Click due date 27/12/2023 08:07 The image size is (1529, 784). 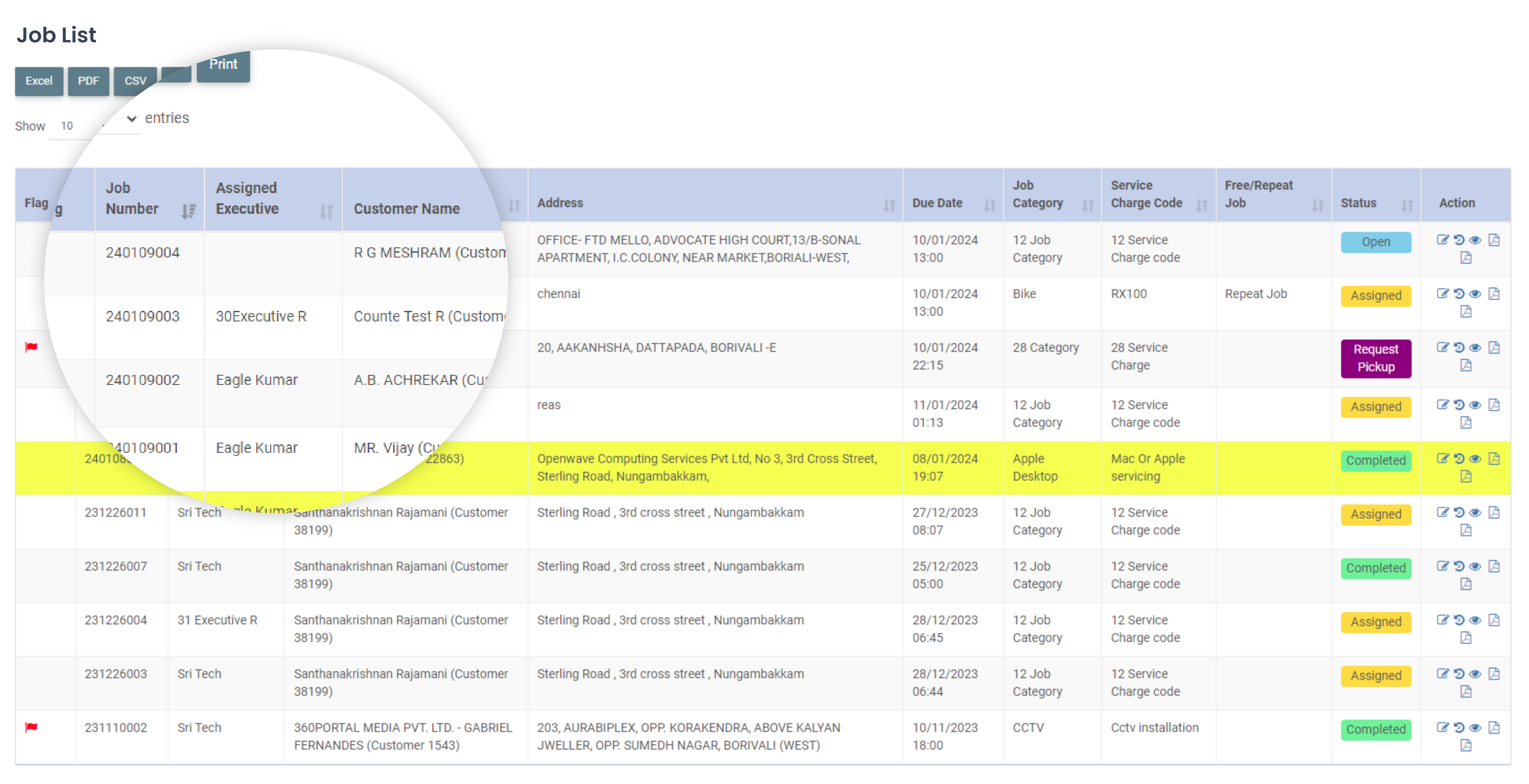(x=945, y=521)
